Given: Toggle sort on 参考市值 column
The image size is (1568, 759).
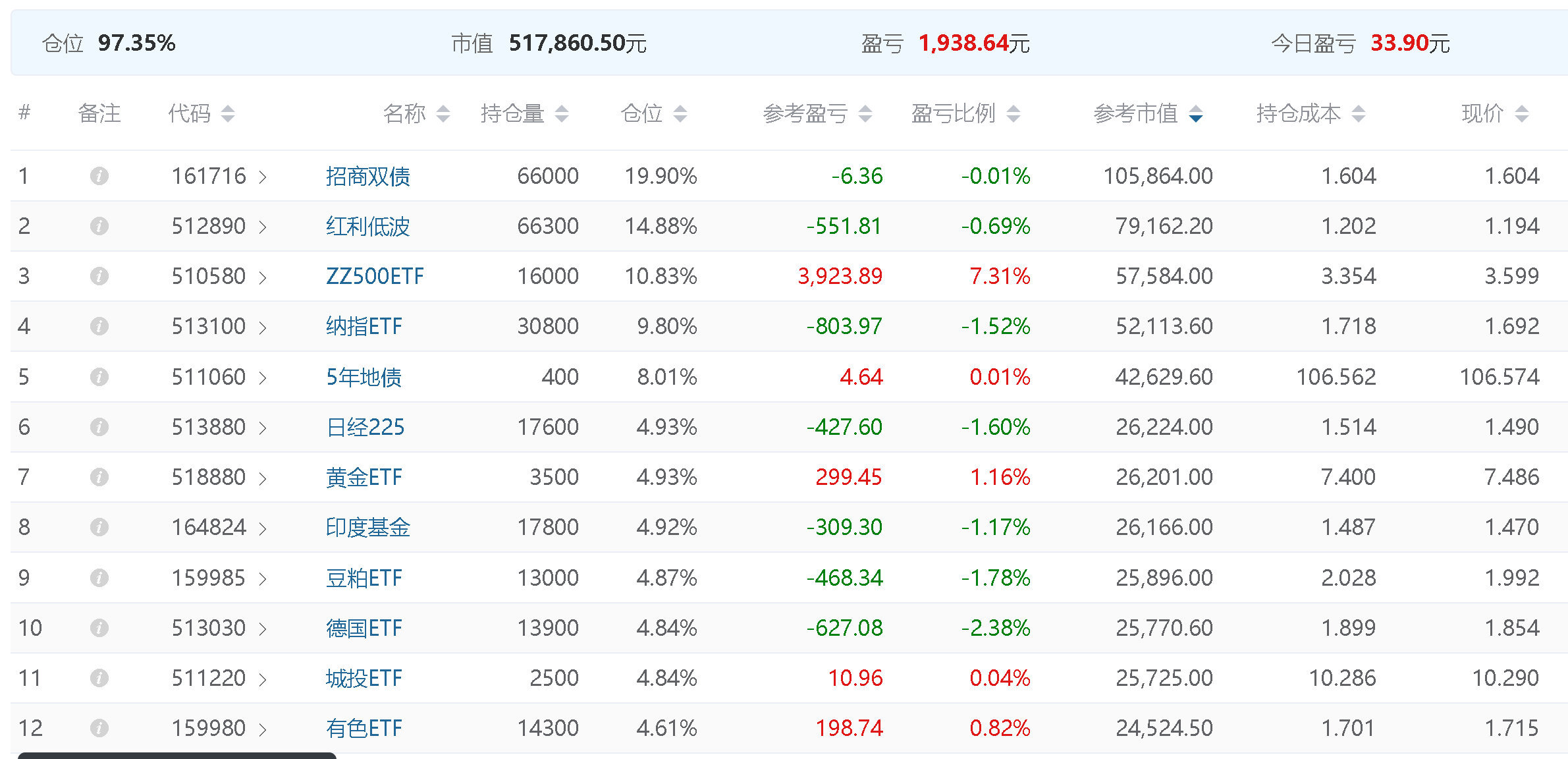Looking at the screenshot, I should coord(1195,114).
